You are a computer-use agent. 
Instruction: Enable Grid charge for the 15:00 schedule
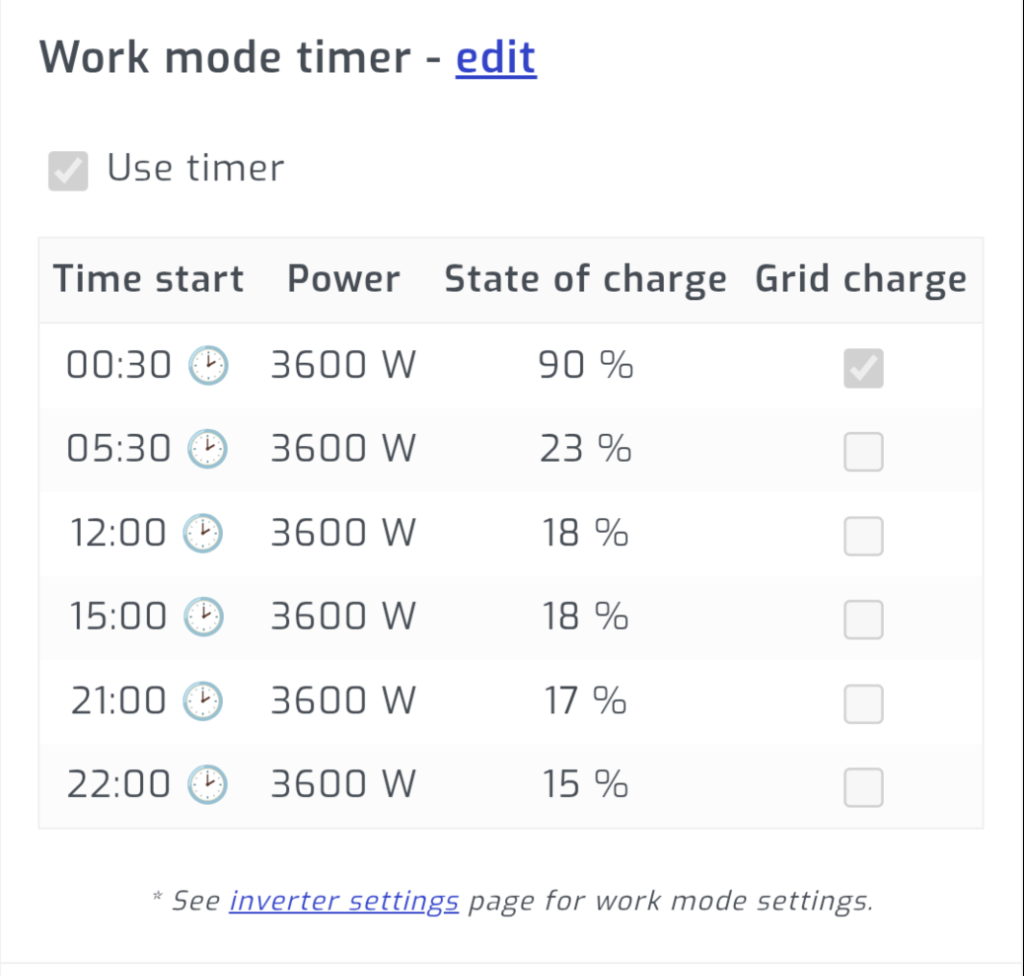point(862,620)
